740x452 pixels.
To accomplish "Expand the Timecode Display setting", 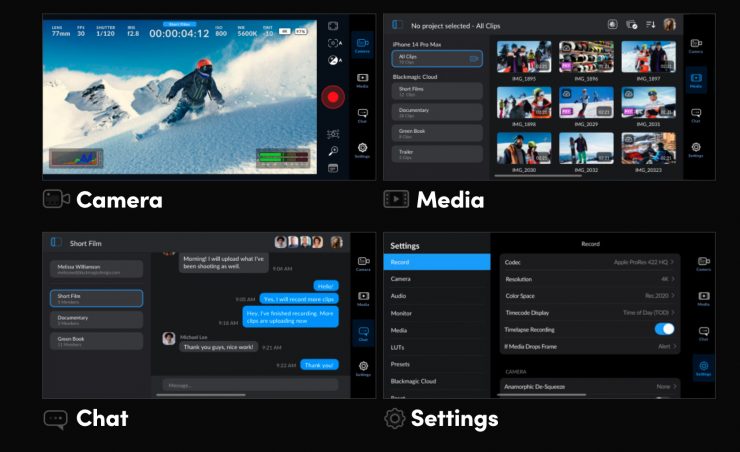I will [591, 312].
